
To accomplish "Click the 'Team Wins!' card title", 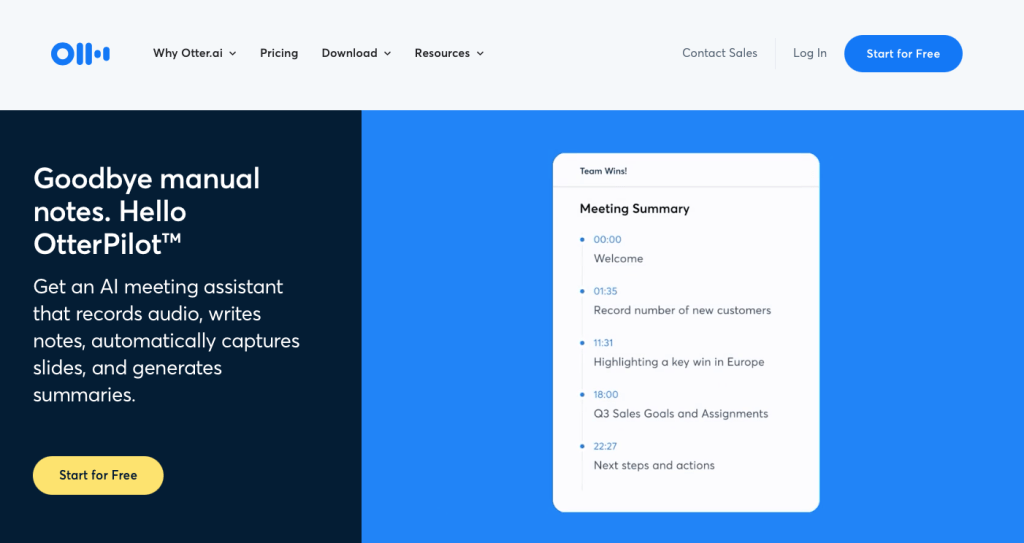I will 603,171.
